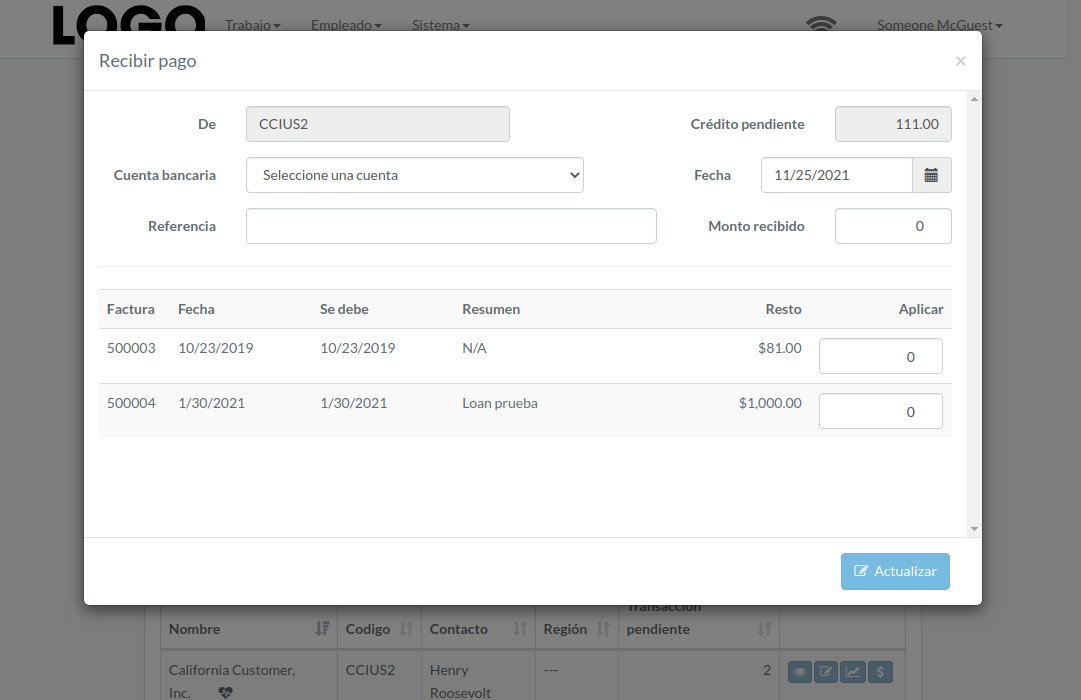Screen dimensions: 1081x700
Task: Click the Referencia text field
Action: 451,226
